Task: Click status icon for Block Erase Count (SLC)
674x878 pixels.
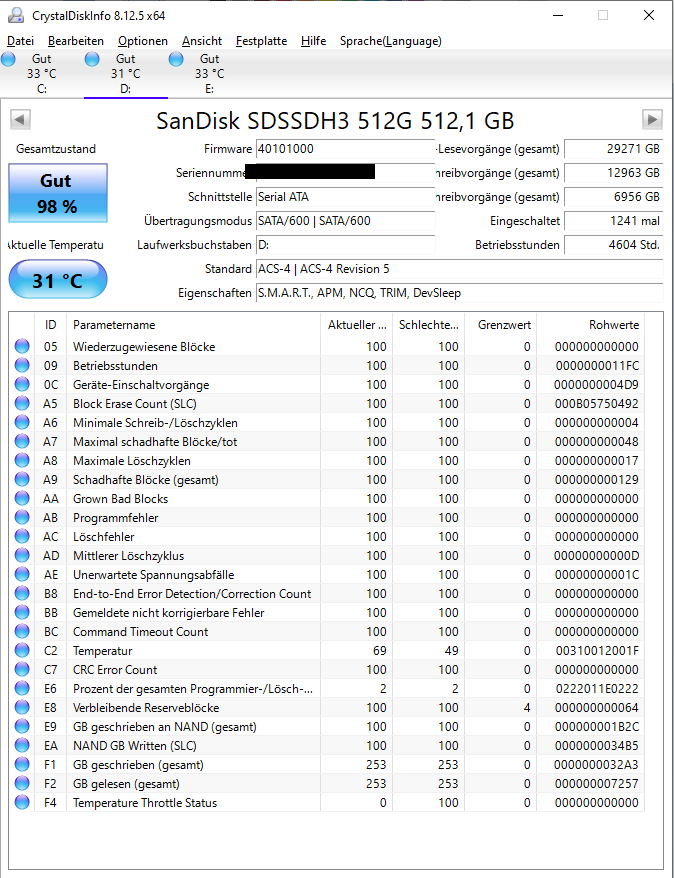Action: tap(22, 404)
